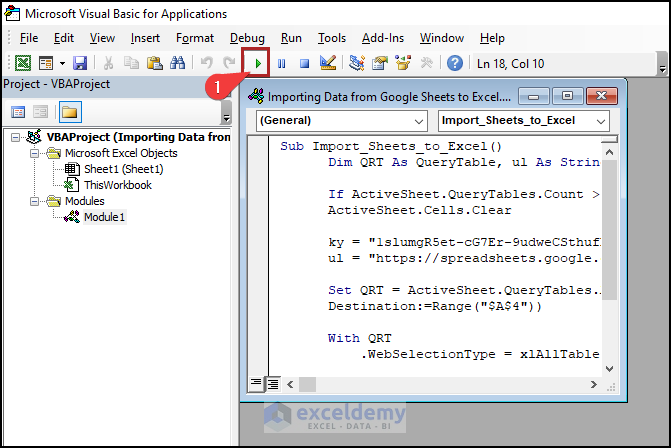Save the workbook with the floppy icon
This screenshot has height=448, width=671.
(80, 63)
